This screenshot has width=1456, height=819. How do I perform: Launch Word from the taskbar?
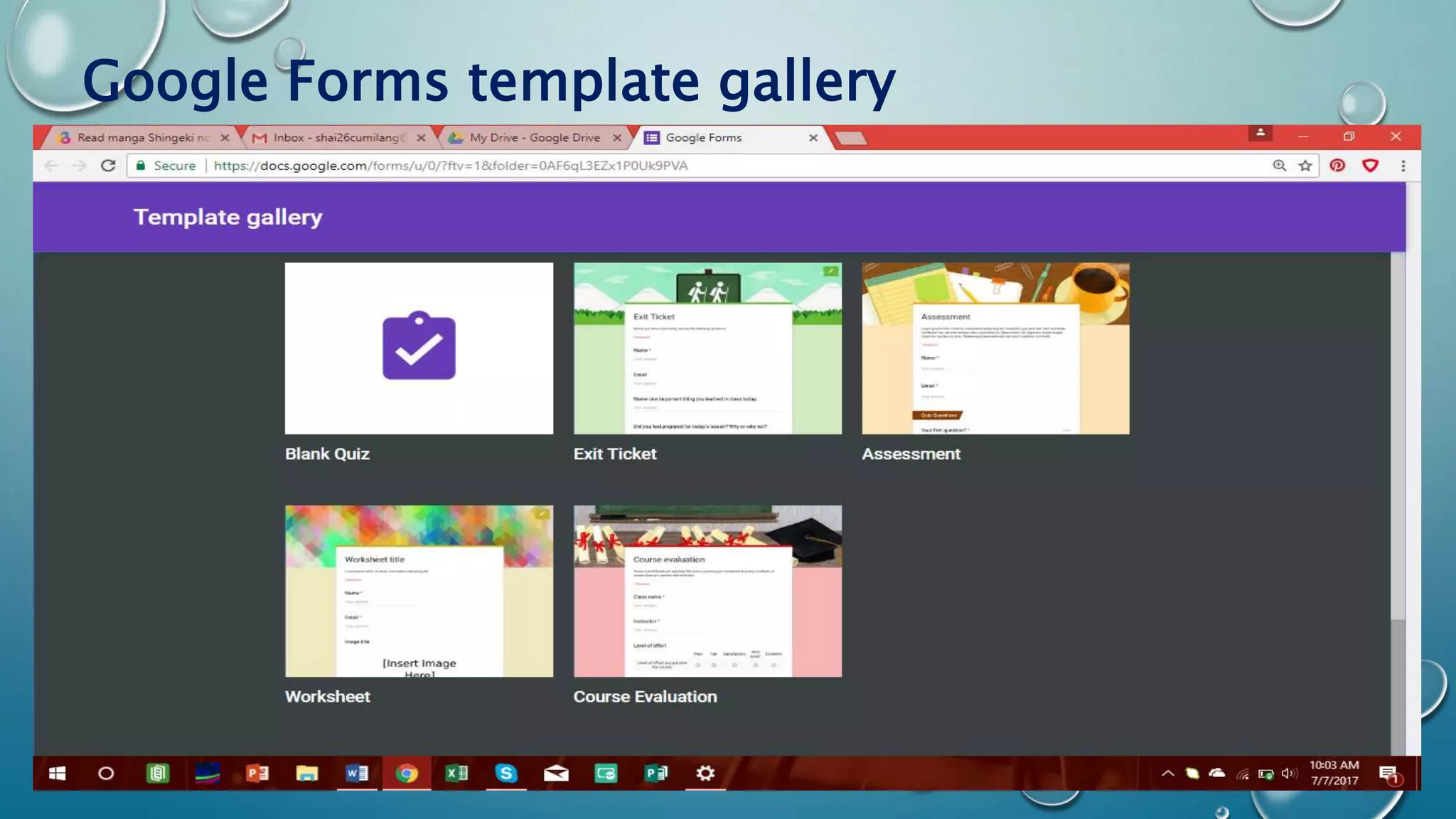(357, 773)
